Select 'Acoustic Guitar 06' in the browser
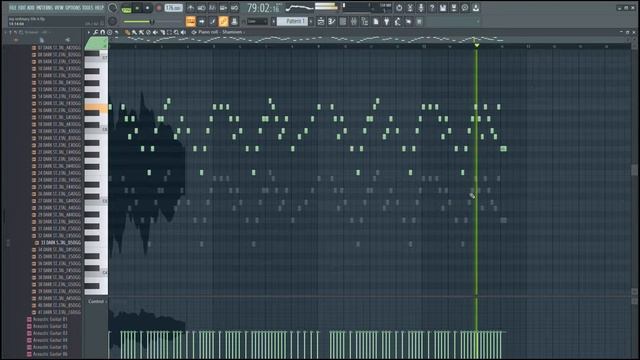Image resolution: width=640 pixels, height=360 pixels. [x=50, y=354]
